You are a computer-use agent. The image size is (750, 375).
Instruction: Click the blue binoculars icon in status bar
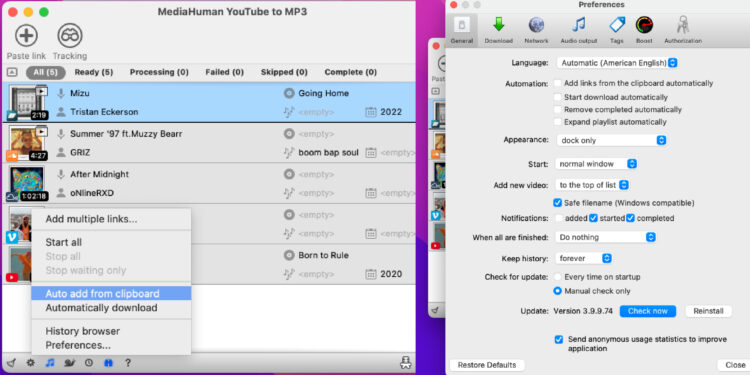(x=108, y=363)
